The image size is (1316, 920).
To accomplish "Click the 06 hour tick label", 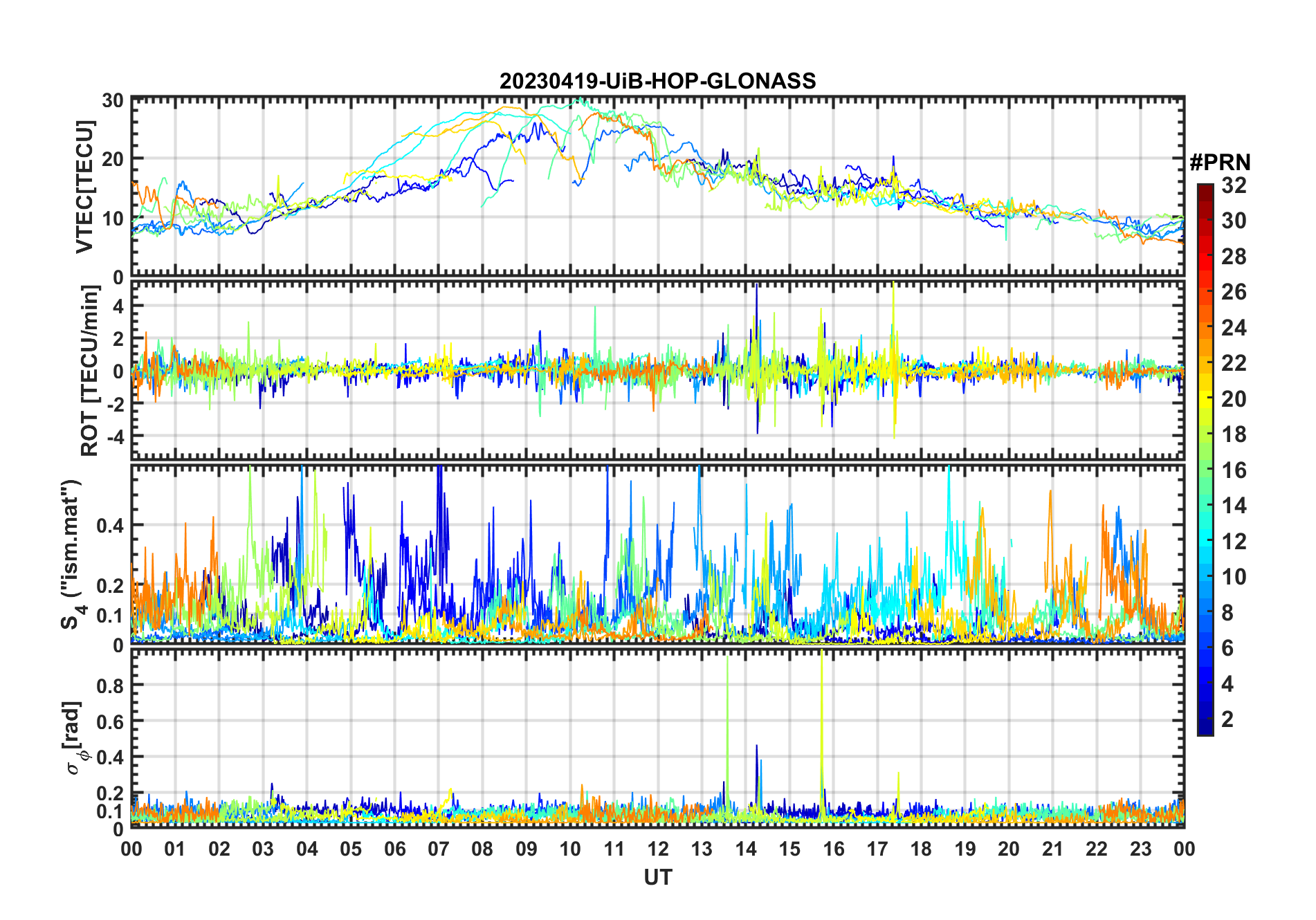I will point(395,849).
